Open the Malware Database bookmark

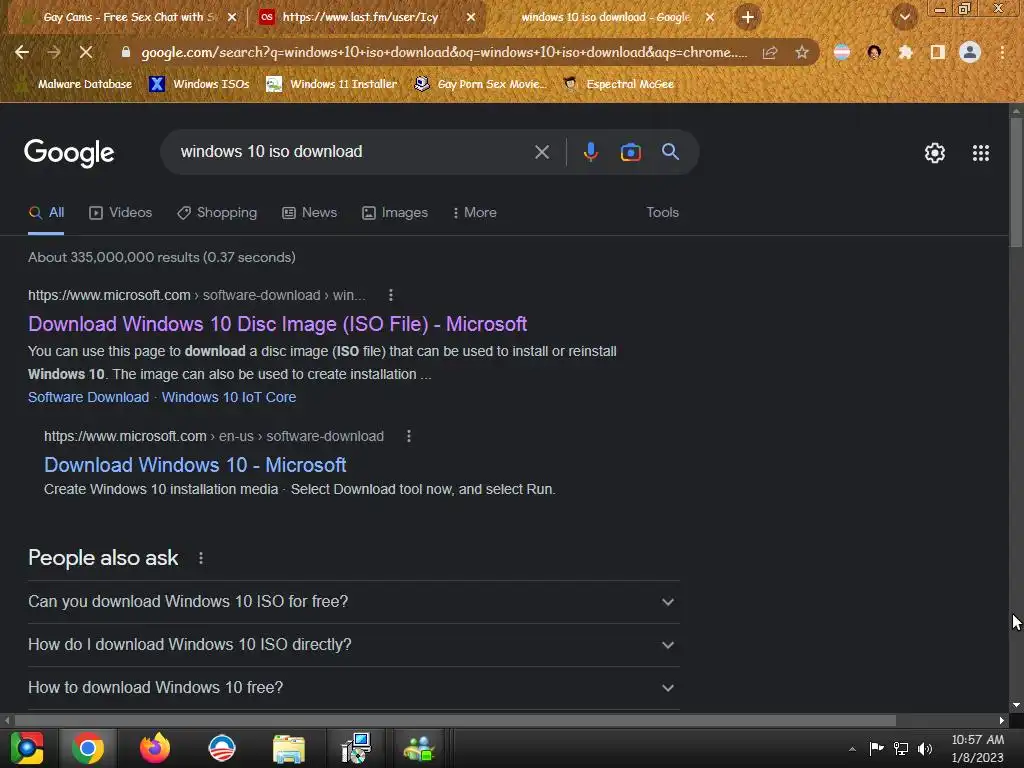pos(76,84)
